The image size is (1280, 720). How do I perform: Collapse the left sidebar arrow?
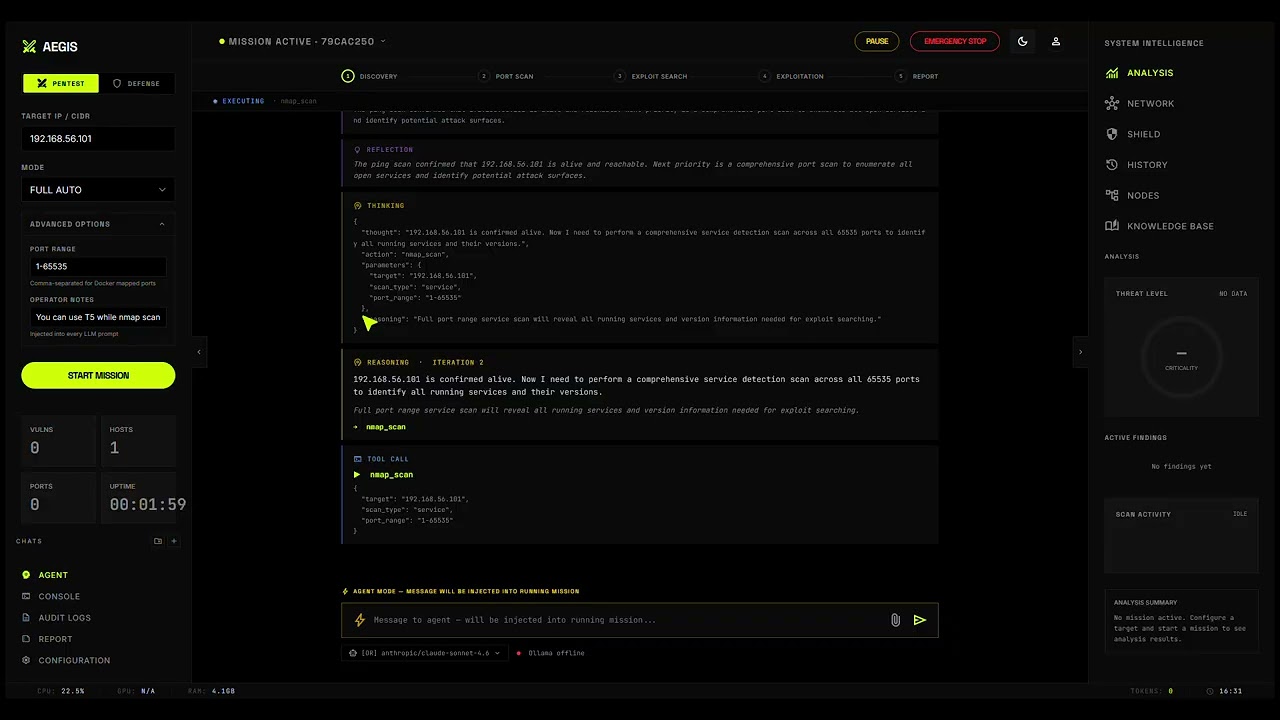pyautogui.click(x=198, y=352)
